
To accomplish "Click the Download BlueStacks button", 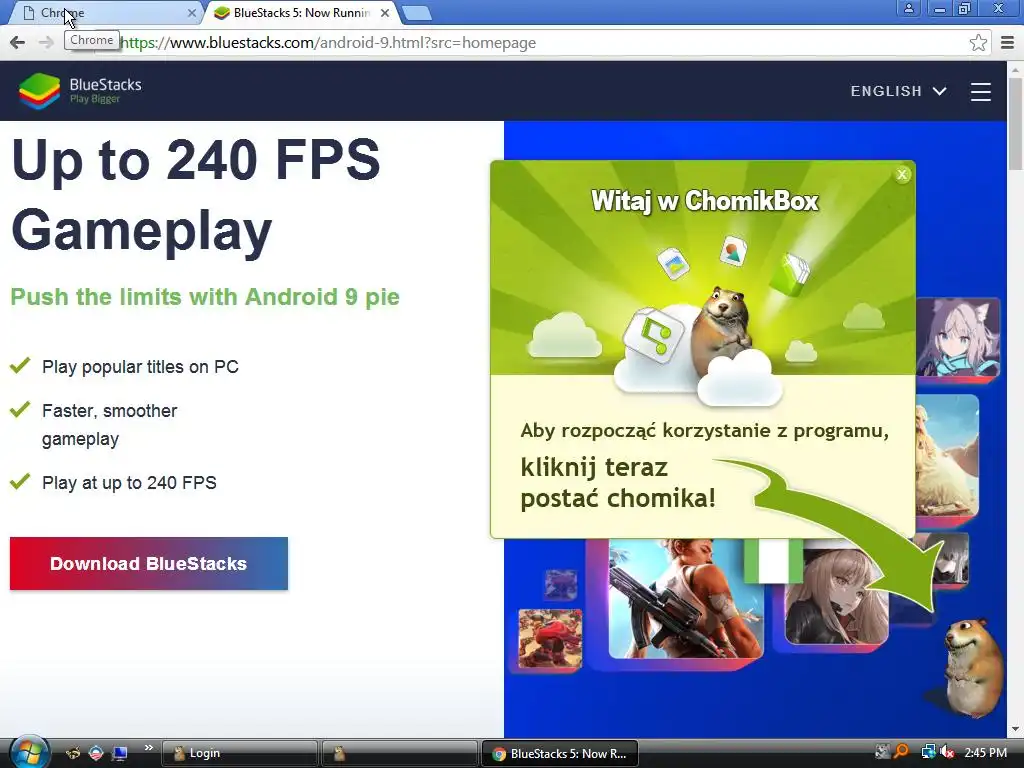I will coord(149,564).
